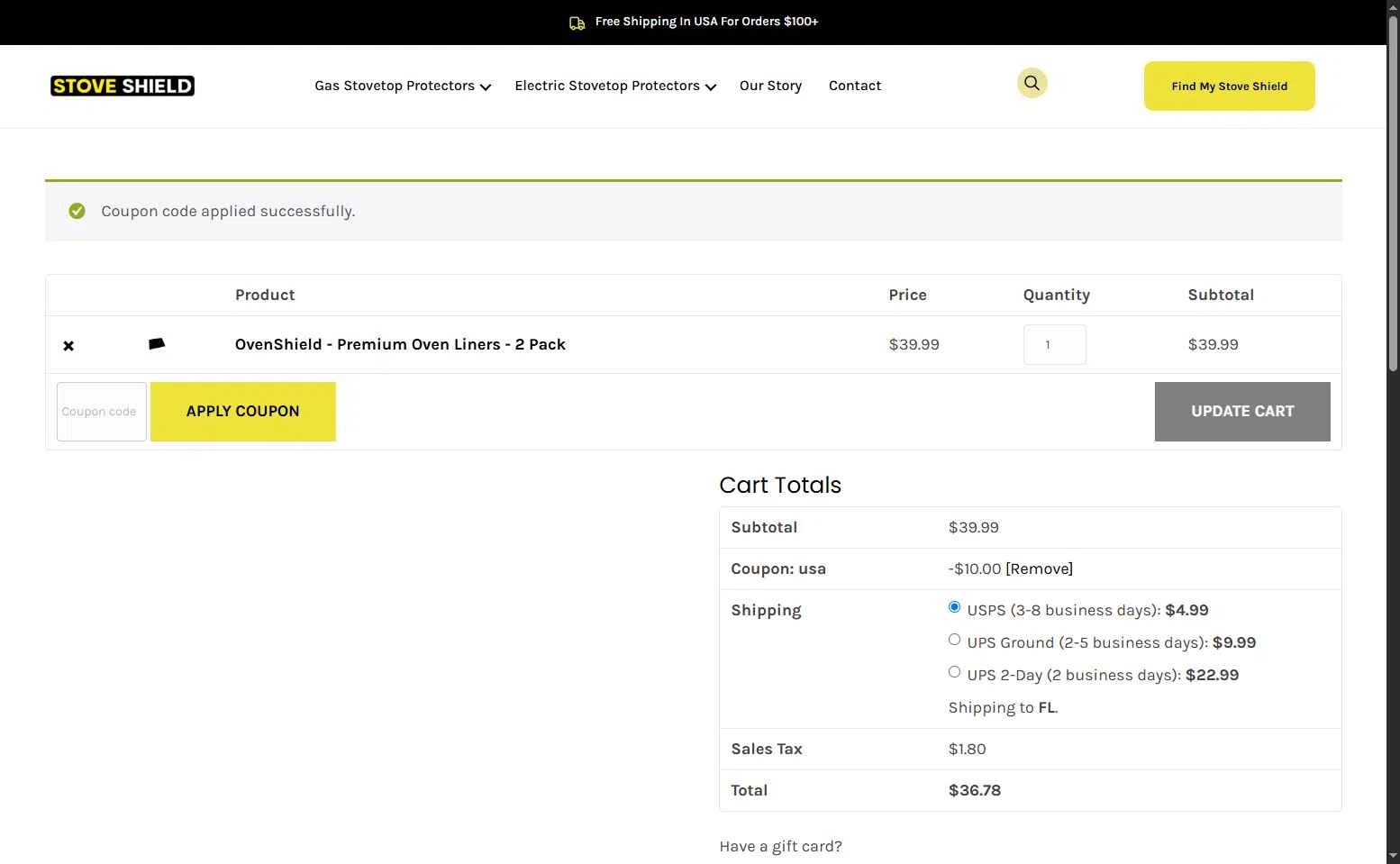The width and height of the screenshot is (1400, 864).
Task: Remove the usa coupon
Action: (x=1040, y=568)
